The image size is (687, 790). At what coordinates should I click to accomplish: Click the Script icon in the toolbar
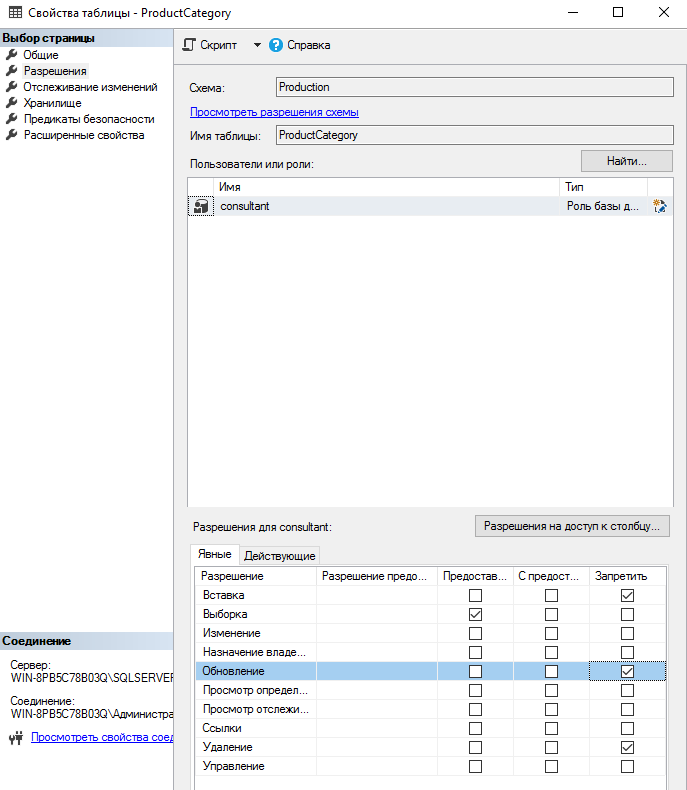[189, 45]
